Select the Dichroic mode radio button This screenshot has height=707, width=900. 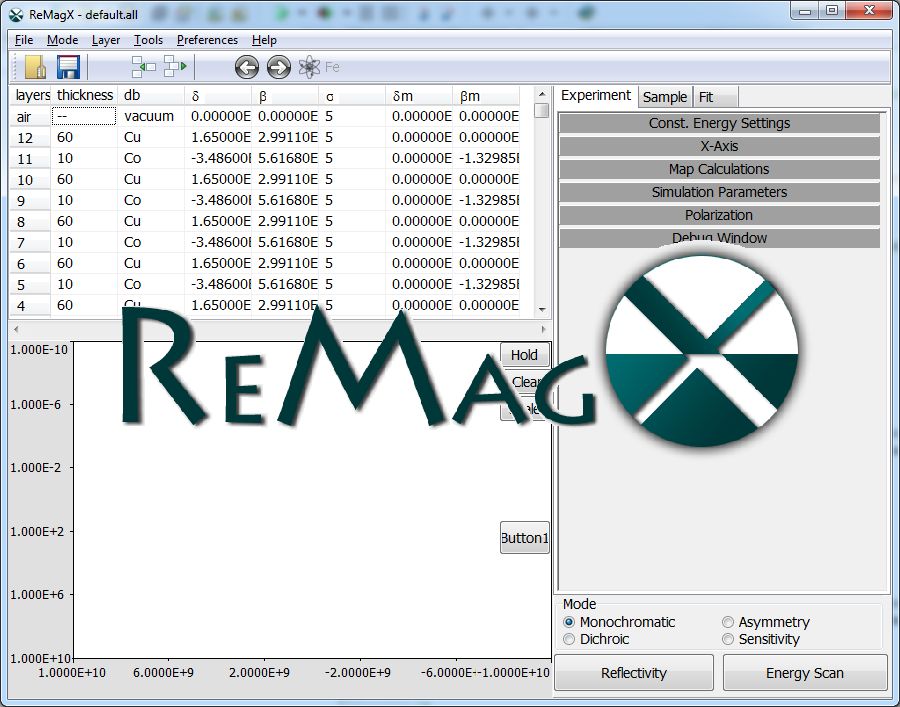(x=570, y=639)
